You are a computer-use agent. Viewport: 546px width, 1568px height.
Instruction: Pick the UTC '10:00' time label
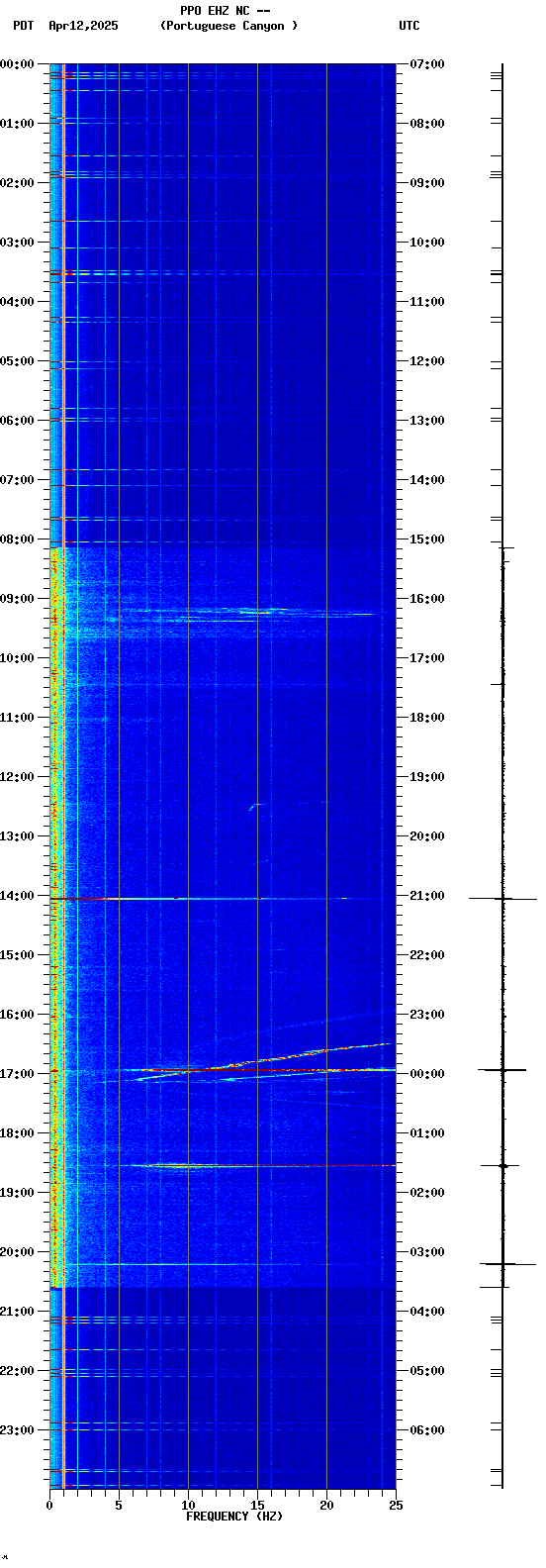pos(426,243)
